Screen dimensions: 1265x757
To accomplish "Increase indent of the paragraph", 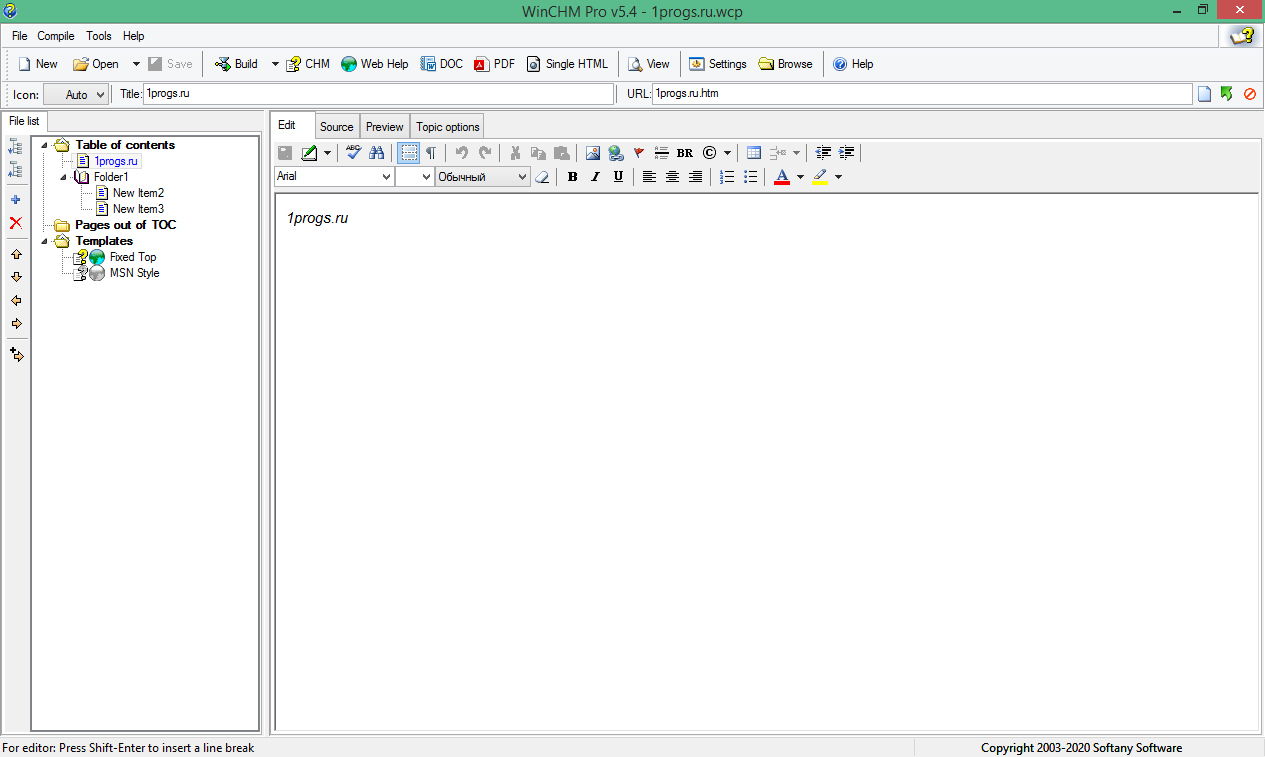I will (x=847, y=153).
